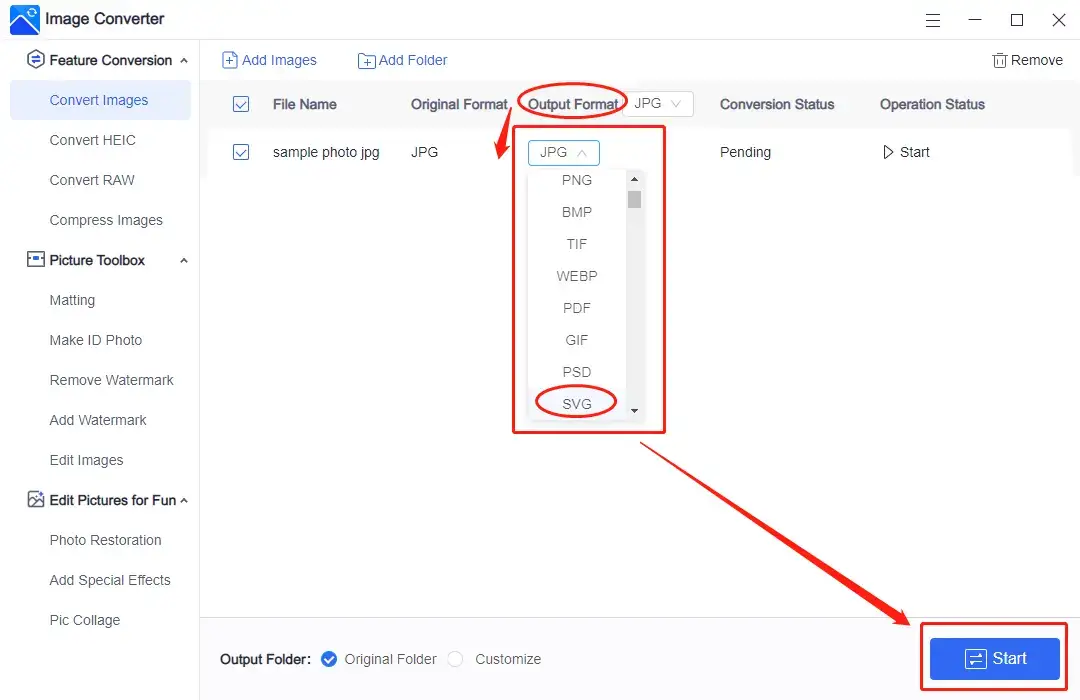The width and height of the screenshot is (1080, 700).
Task: Open the JPG output format dropdown in header
Action: (x=658, y=103)
